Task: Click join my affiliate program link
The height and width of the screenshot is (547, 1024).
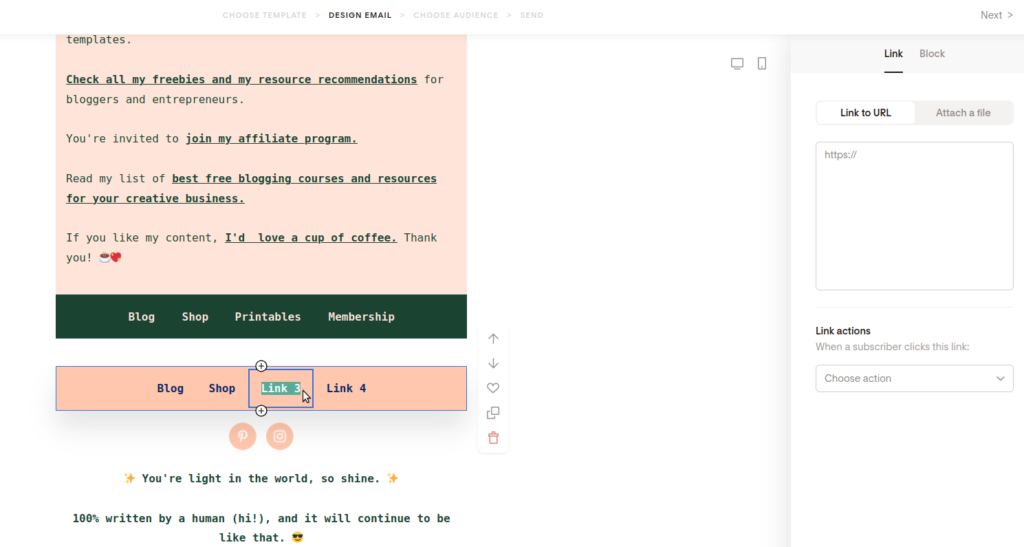Action: tap(271, 138)
